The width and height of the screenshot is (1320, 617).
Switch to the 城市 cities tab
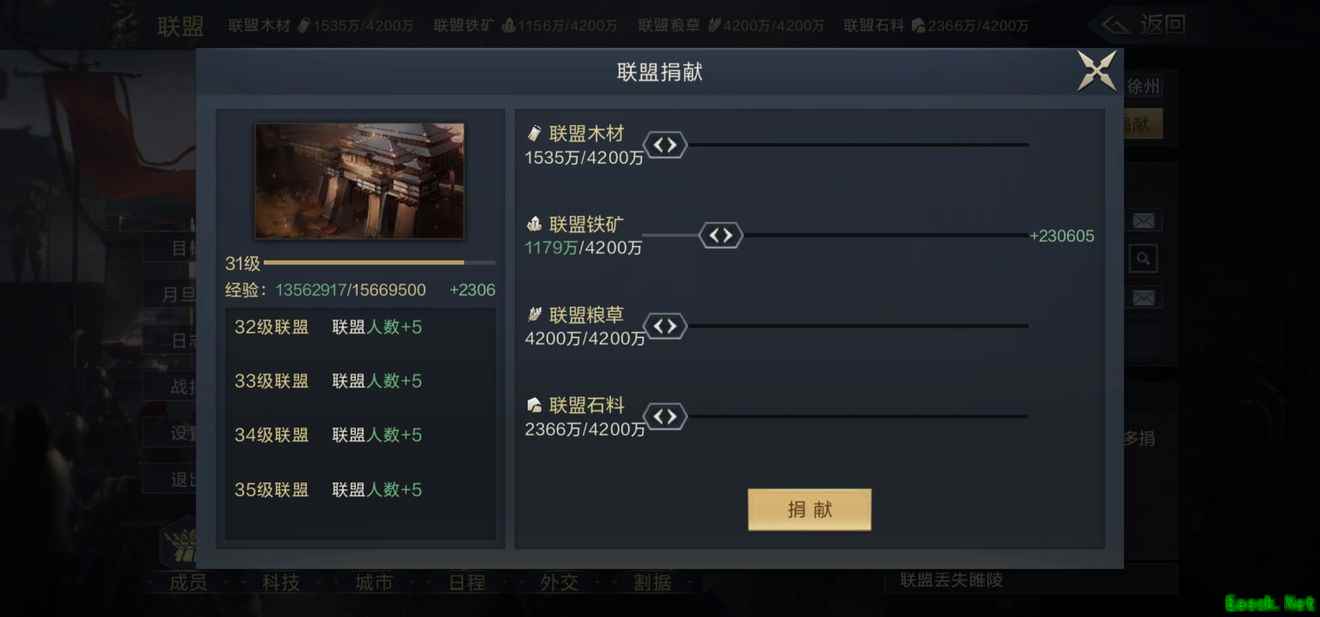[374, 582]
